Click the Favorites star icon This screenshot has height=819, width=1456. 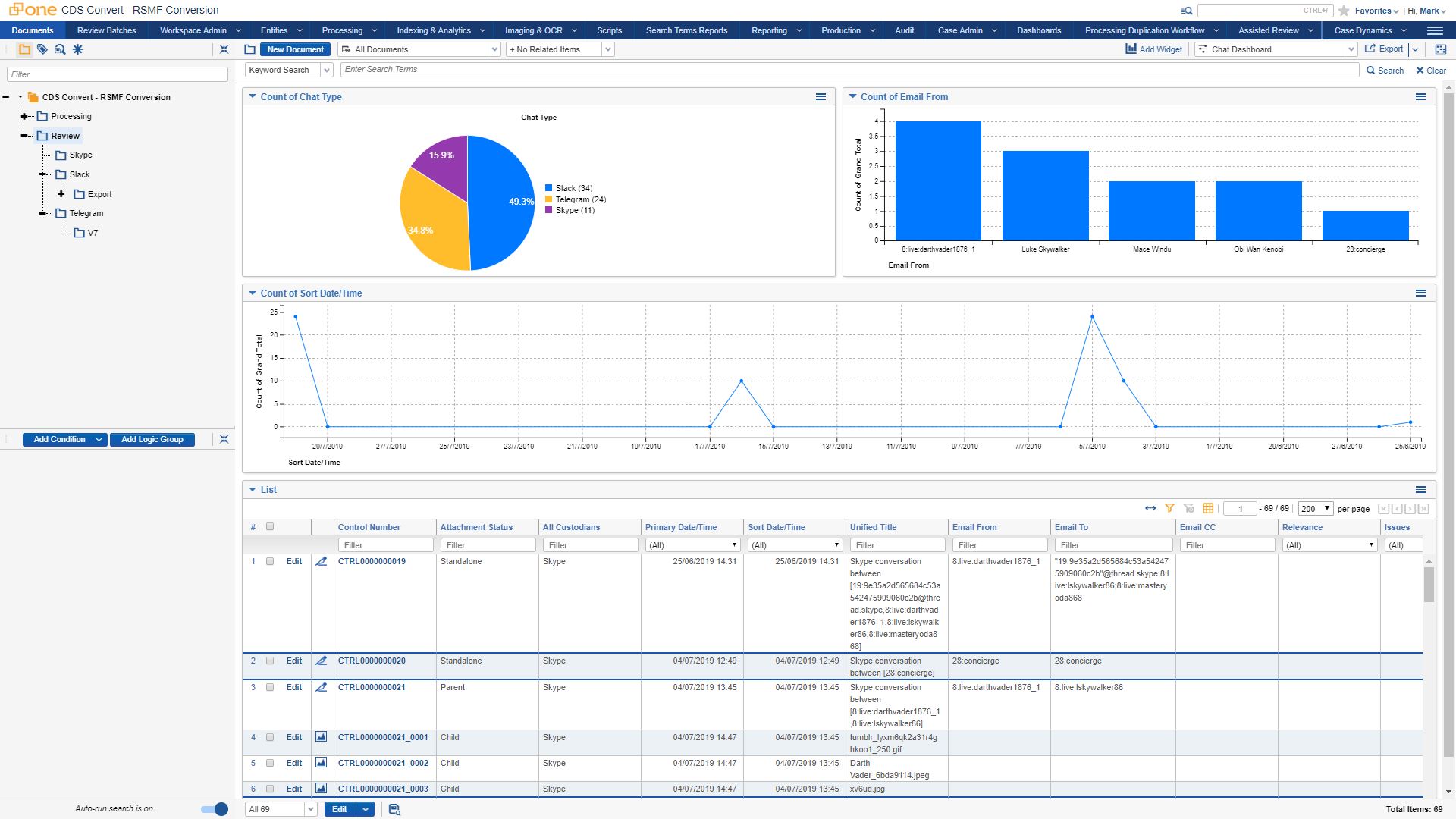pyautogui.click(x=1344, y=11)
